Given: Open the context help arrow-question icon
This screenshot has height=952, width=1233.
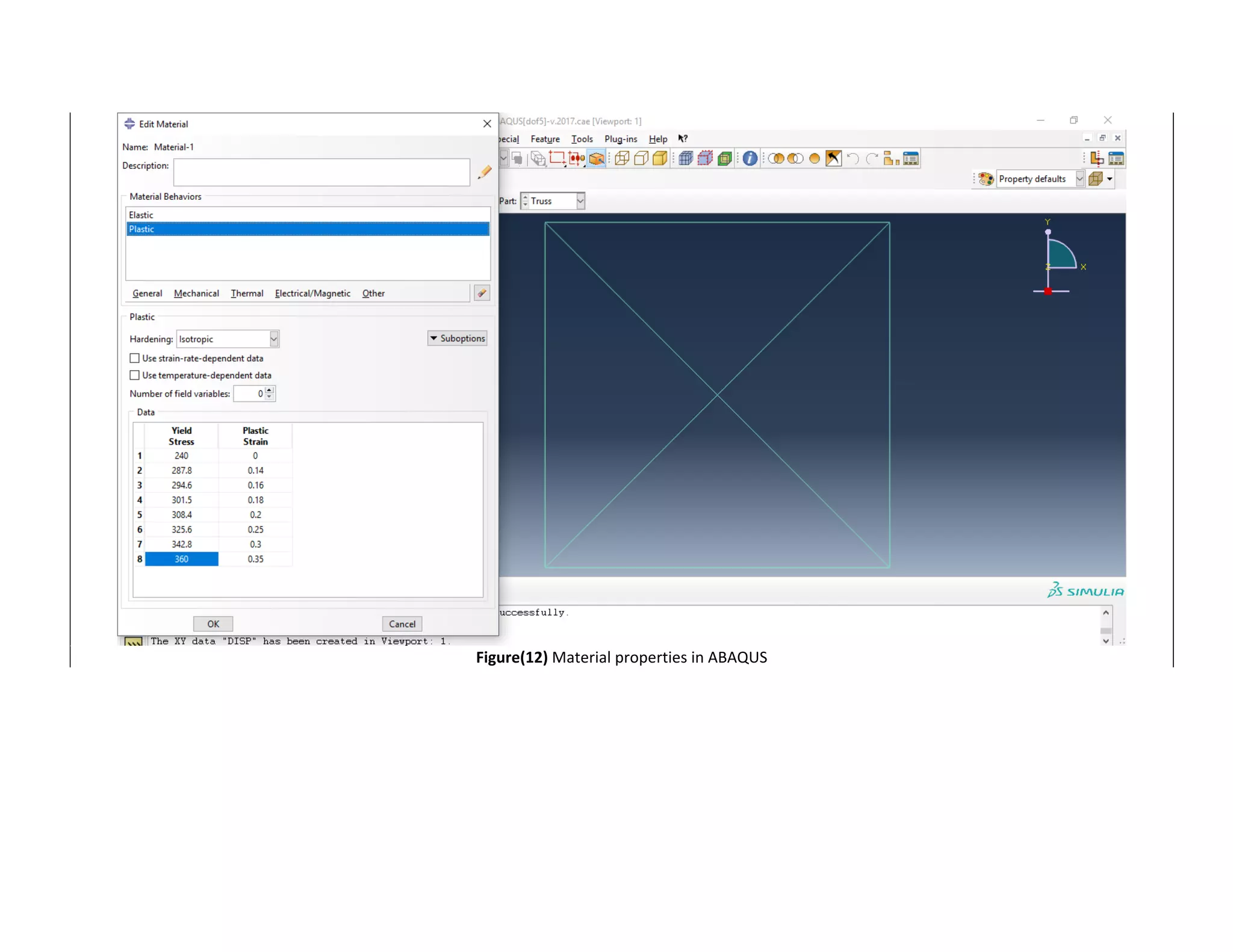Looking at the screenshot, I should [x=683, y=138].
